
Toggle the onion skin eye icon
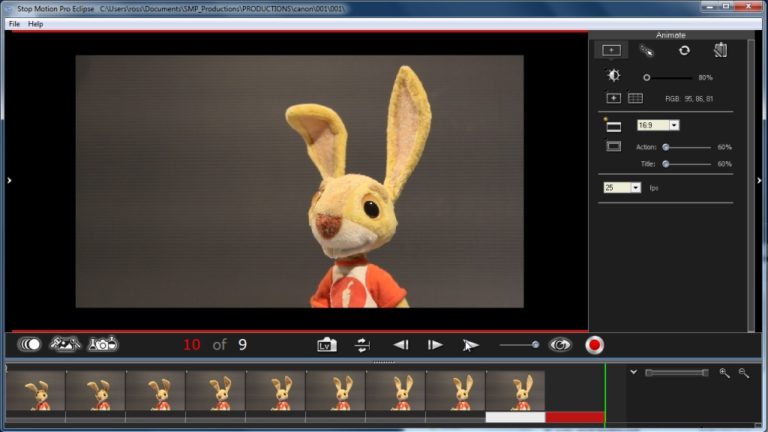560,345
